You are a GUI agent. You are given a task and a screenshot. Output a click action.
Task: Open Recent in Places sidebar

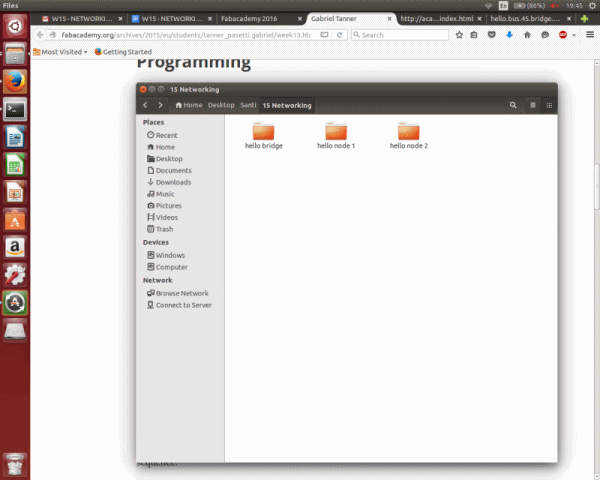point(162,135)
